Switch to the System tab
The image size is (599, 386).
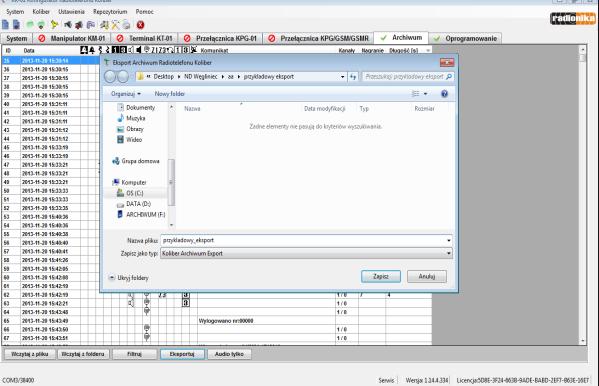tap(17, 39)
